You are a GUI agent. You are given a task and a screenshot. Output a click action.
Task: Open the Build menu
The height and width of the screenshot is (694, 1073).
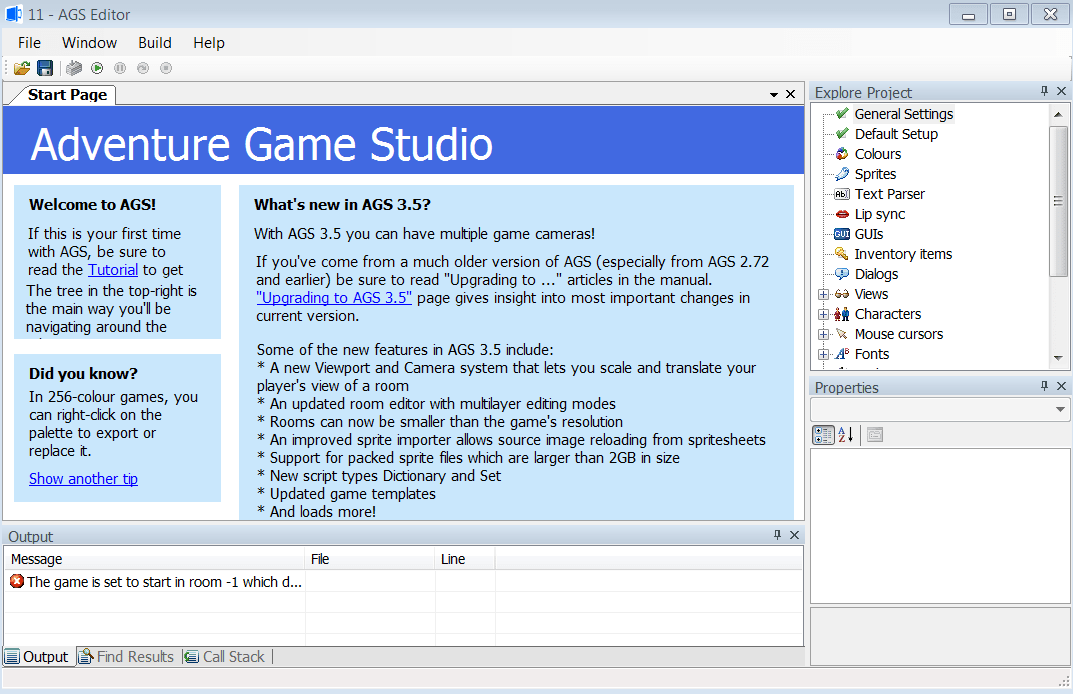(x=155, y=42)
